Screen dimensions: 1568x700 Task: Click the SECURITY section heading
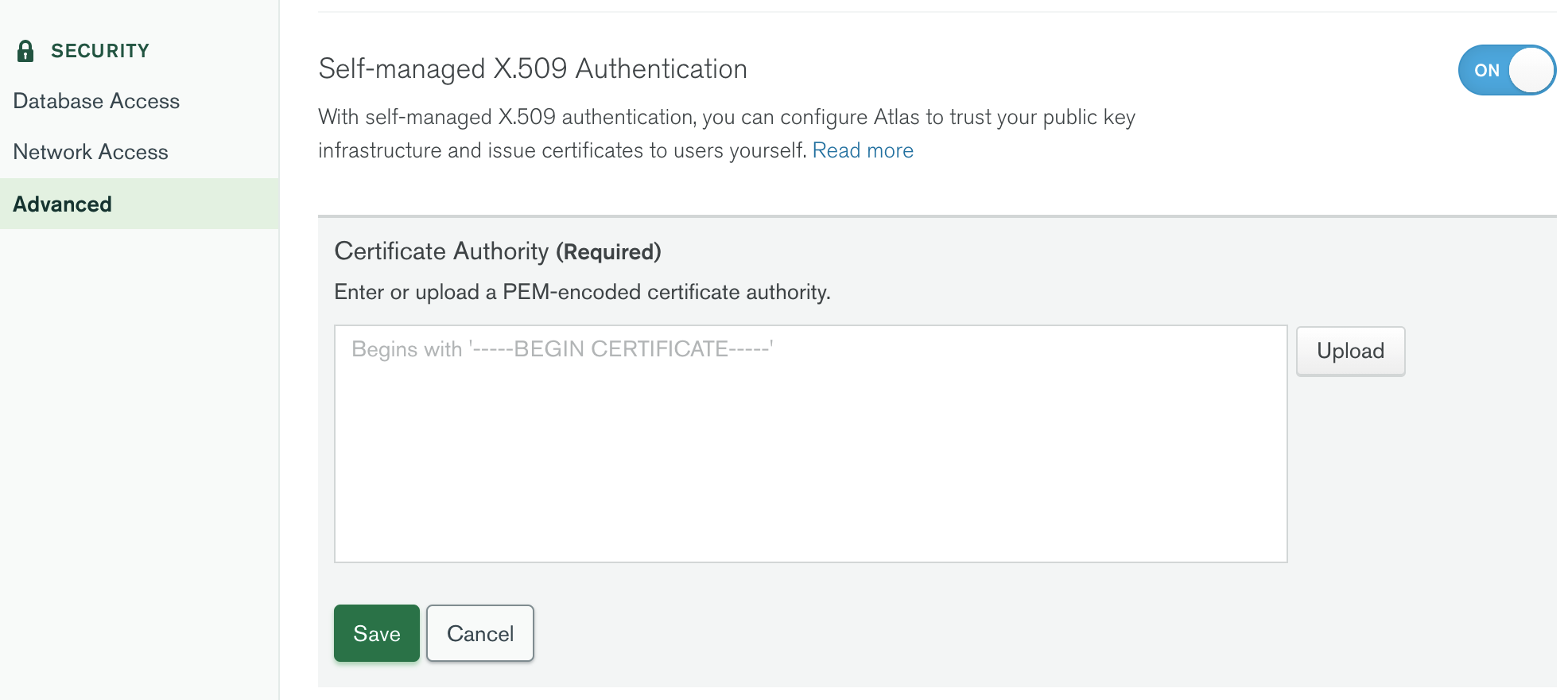[100, 51]
